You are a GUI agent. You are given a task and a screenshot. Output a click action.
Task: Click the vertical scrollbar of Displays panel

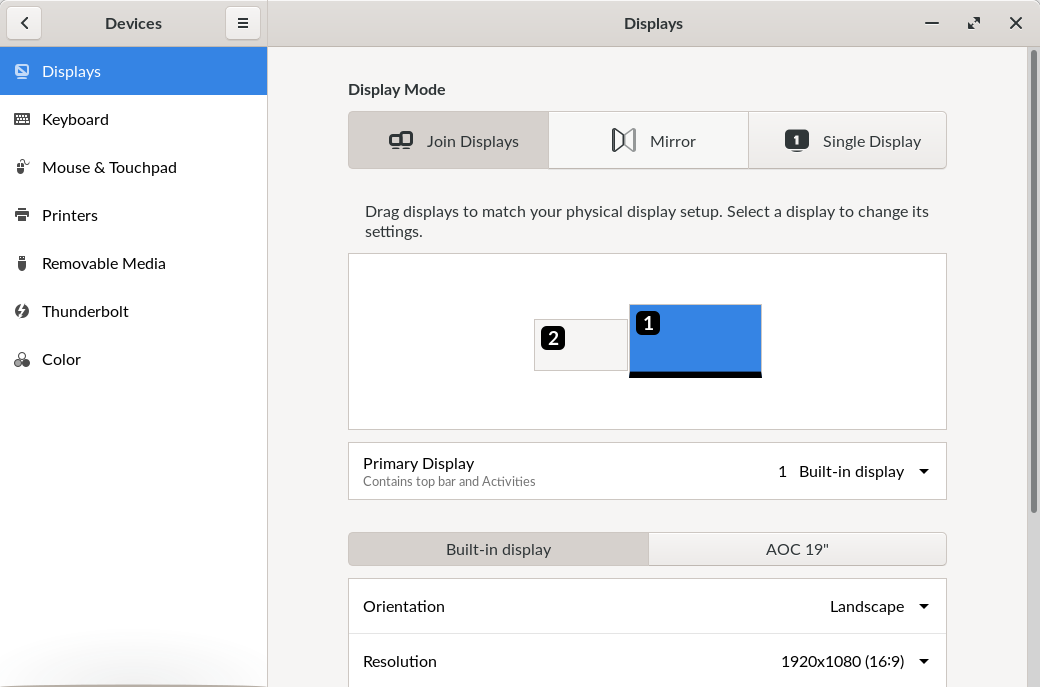pyautogui.click(x=1033, y=281)
